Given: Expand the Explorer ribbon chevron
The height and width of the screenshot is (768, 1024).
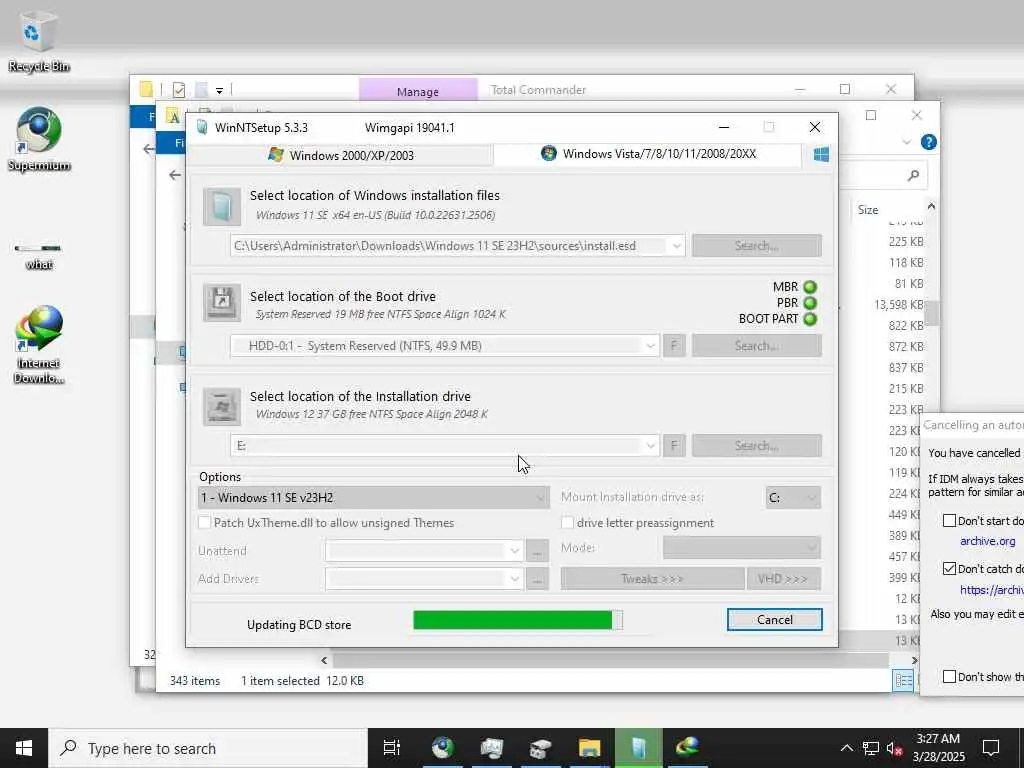Looking at the screenshot, I should [x=906, y=142].
